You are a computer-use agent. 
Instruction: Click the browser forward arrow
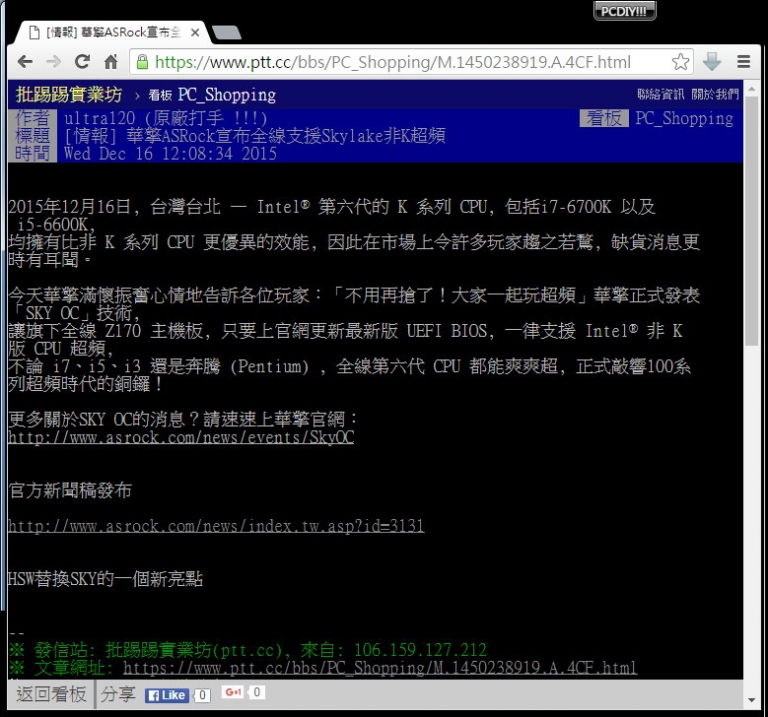(53, 62)
